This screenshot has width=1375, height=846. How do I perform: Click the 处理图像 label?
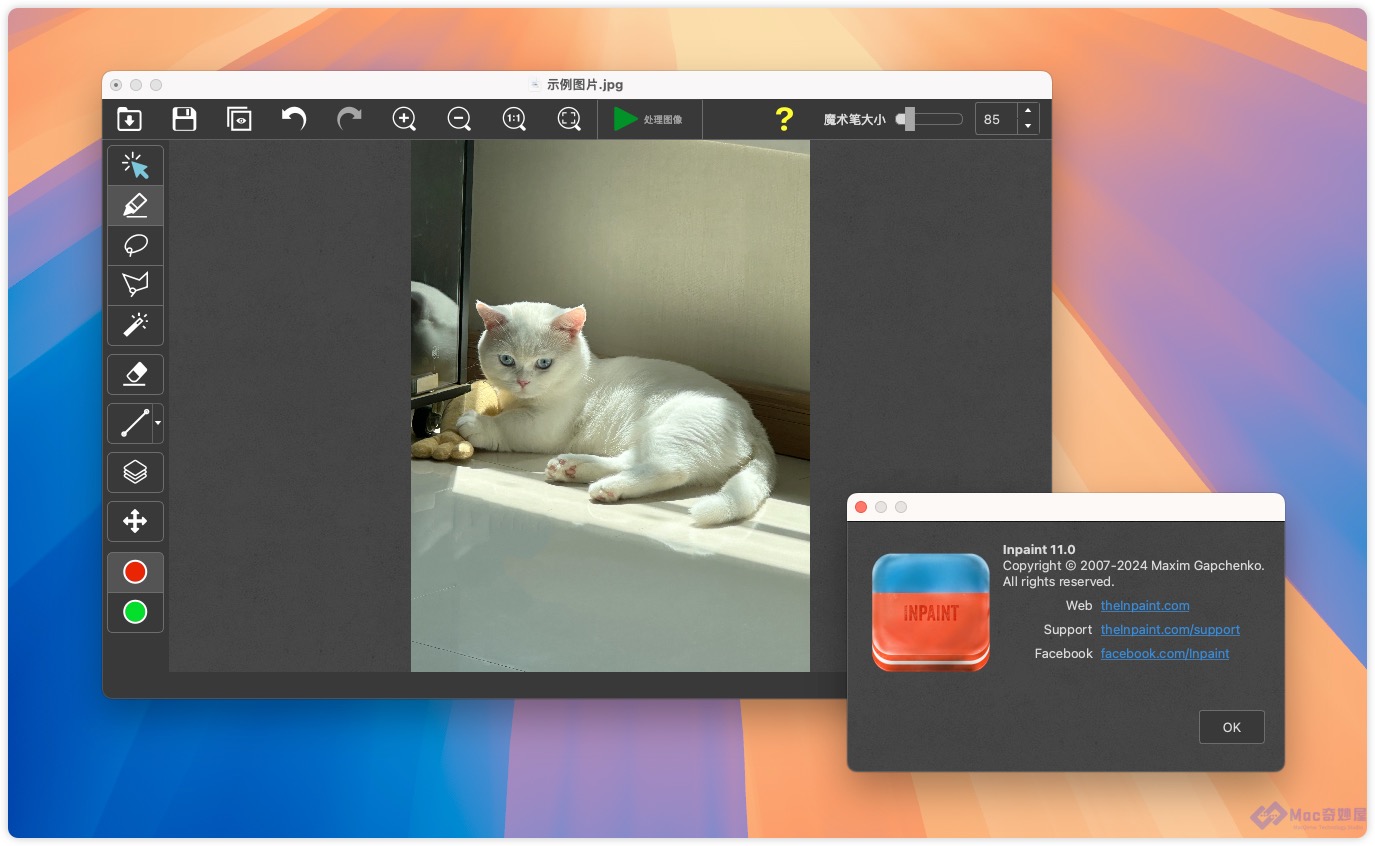[663, 120]
